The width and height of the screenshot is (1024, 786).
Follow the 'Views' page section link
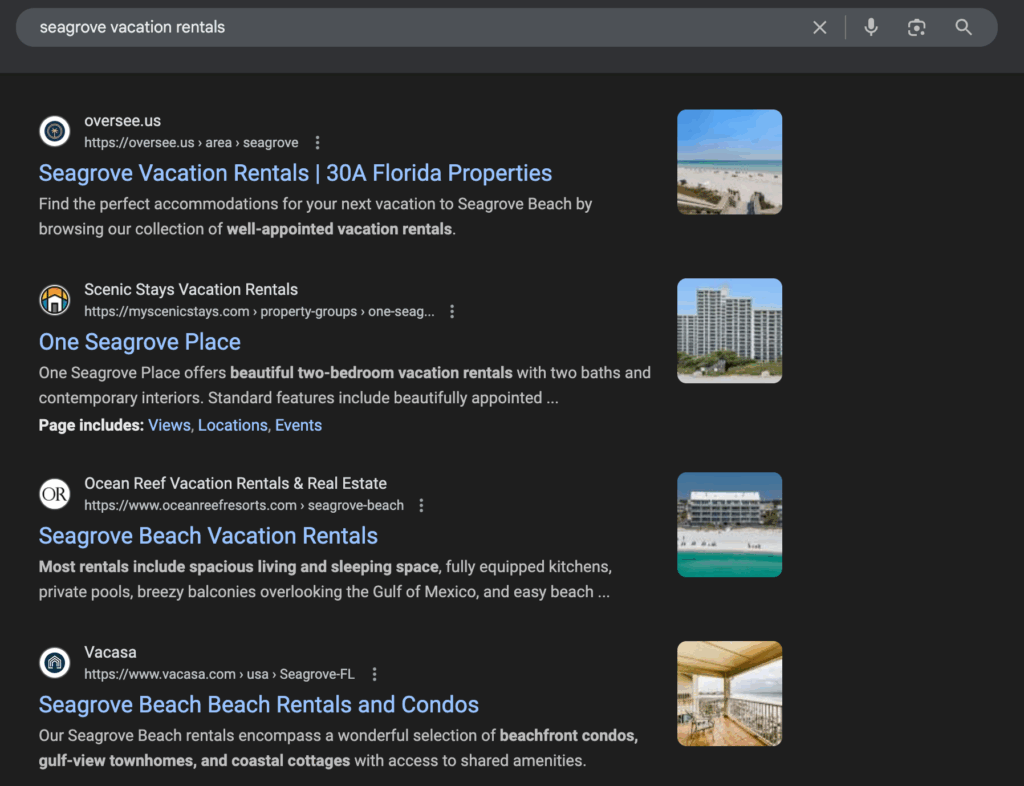tap(168, 426)
